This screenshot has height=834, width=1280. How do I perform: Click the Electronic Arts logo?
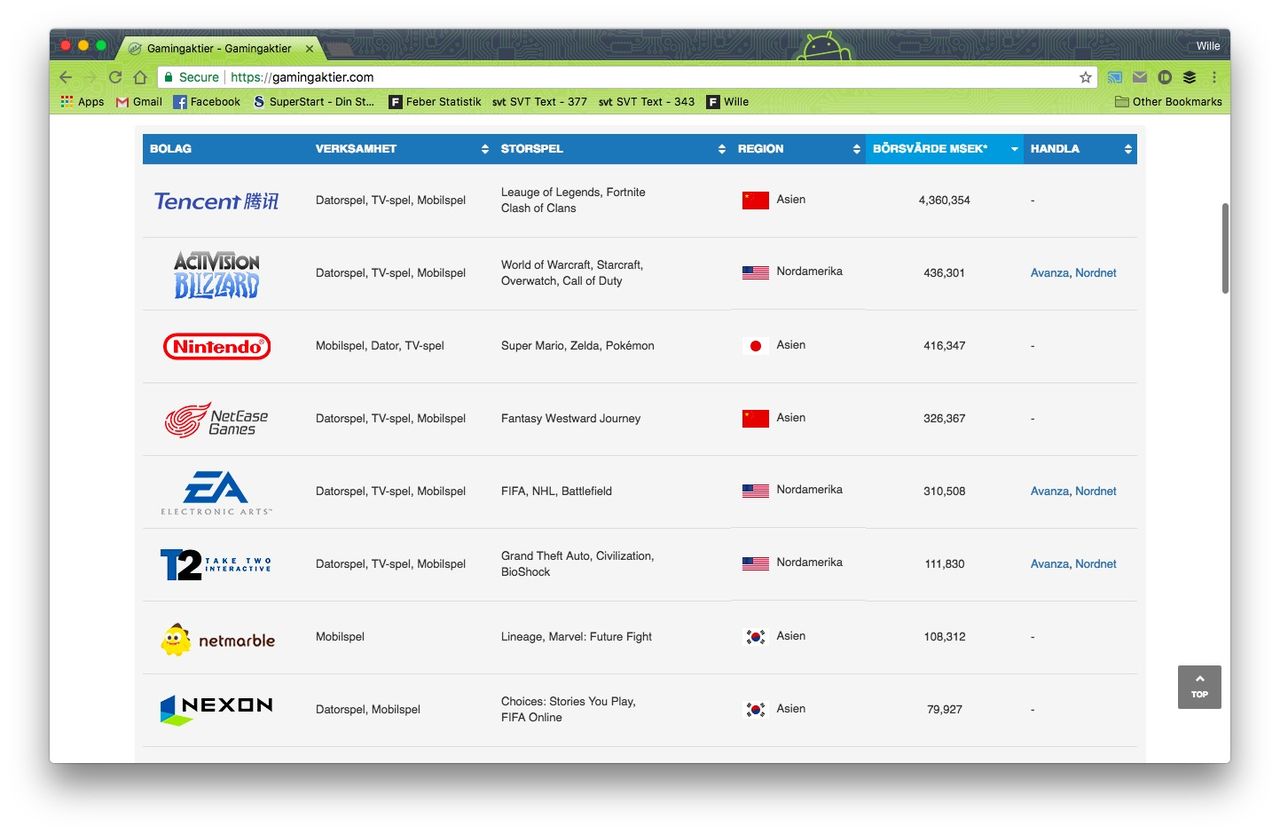click(216, 492)
